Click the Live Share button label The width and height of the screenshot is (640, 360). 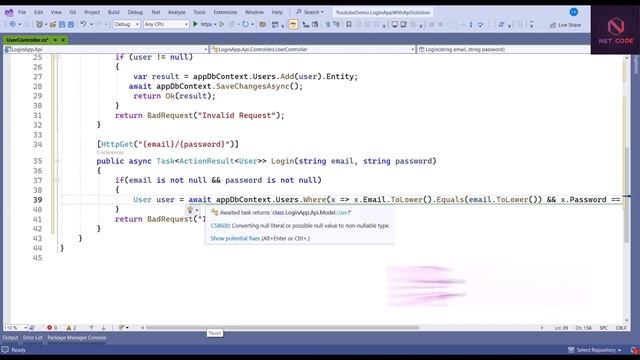tap(569, 25)
